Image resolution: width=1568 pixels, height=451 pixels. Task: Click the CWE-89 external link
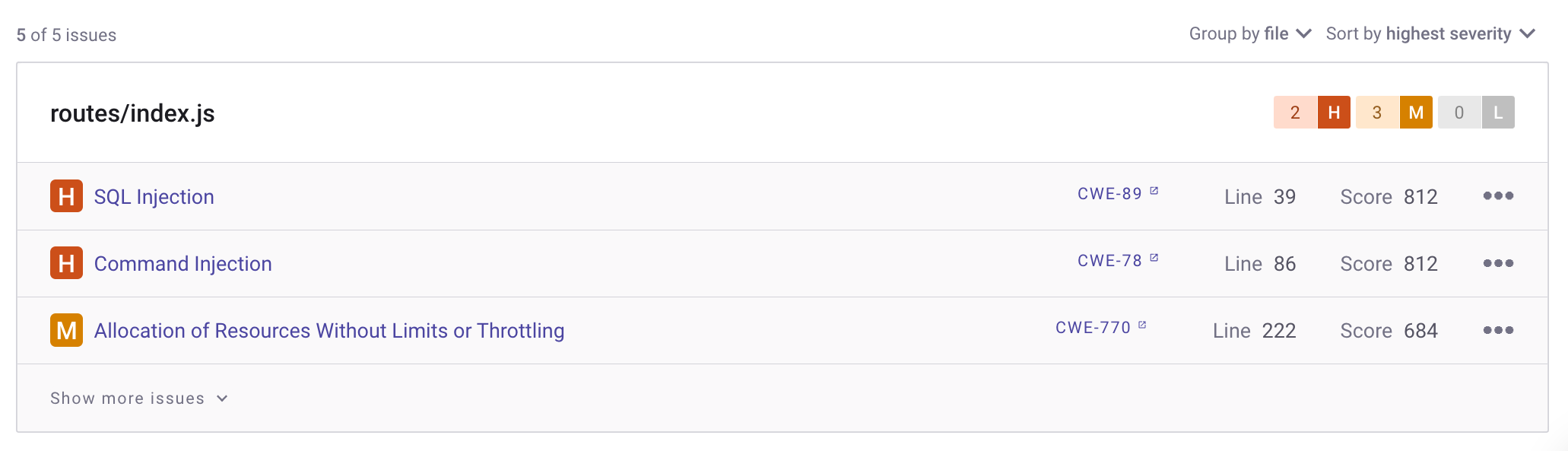point(1118,194)
